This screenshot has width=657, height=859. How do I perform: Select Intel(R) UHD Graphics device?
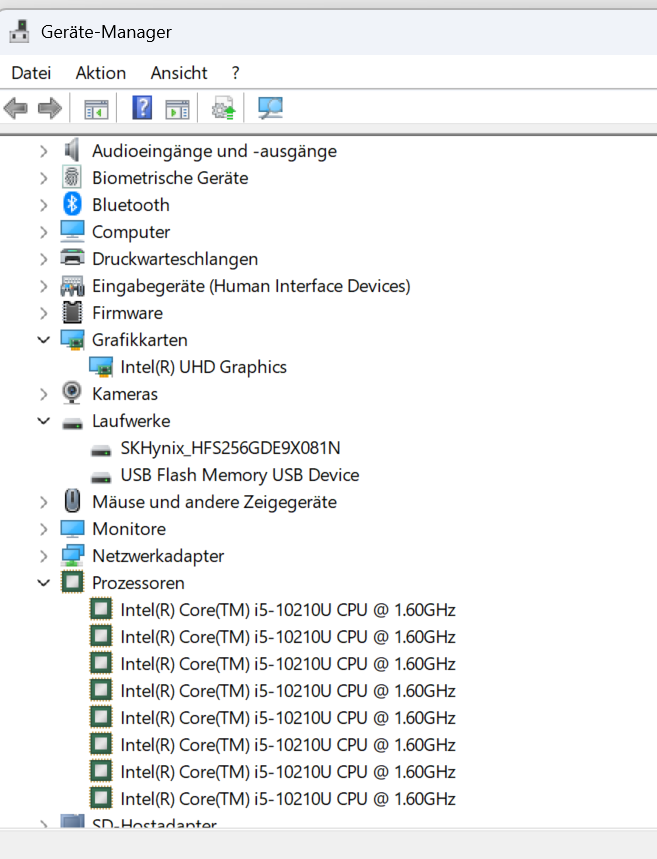pos(203,367)
